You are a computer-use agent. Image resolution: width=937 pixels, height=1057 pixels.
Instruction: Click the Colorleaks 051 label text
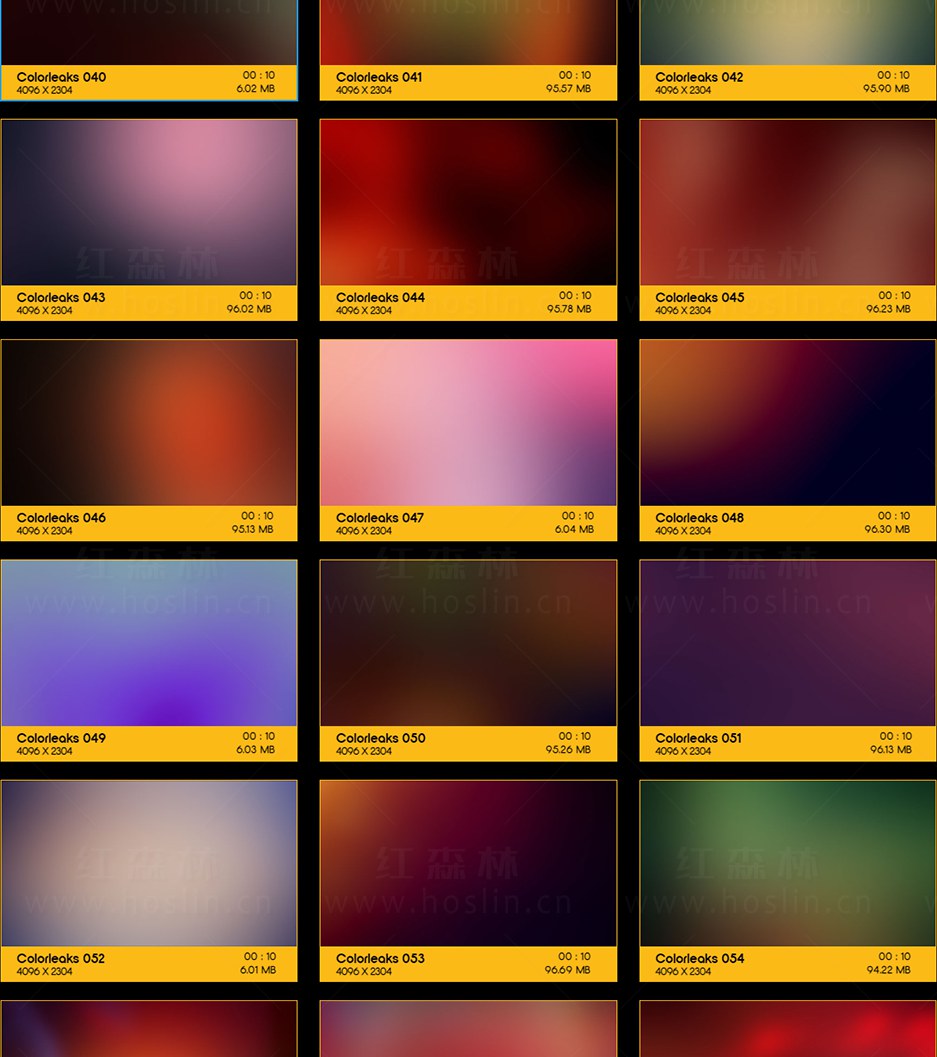698,738
